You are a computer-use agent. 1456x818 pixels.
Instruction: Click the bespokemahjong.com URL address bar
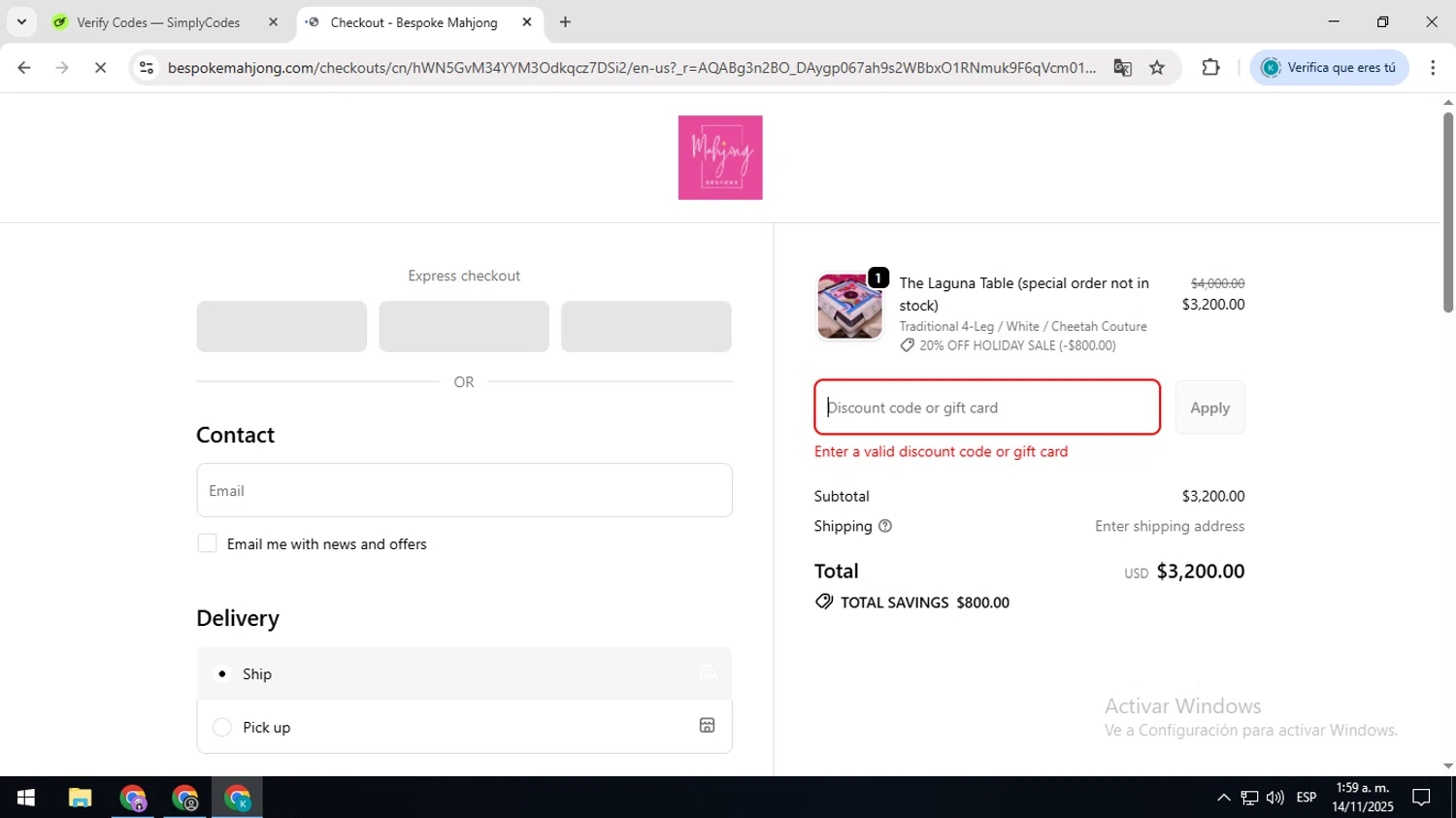tap(631, 68)
